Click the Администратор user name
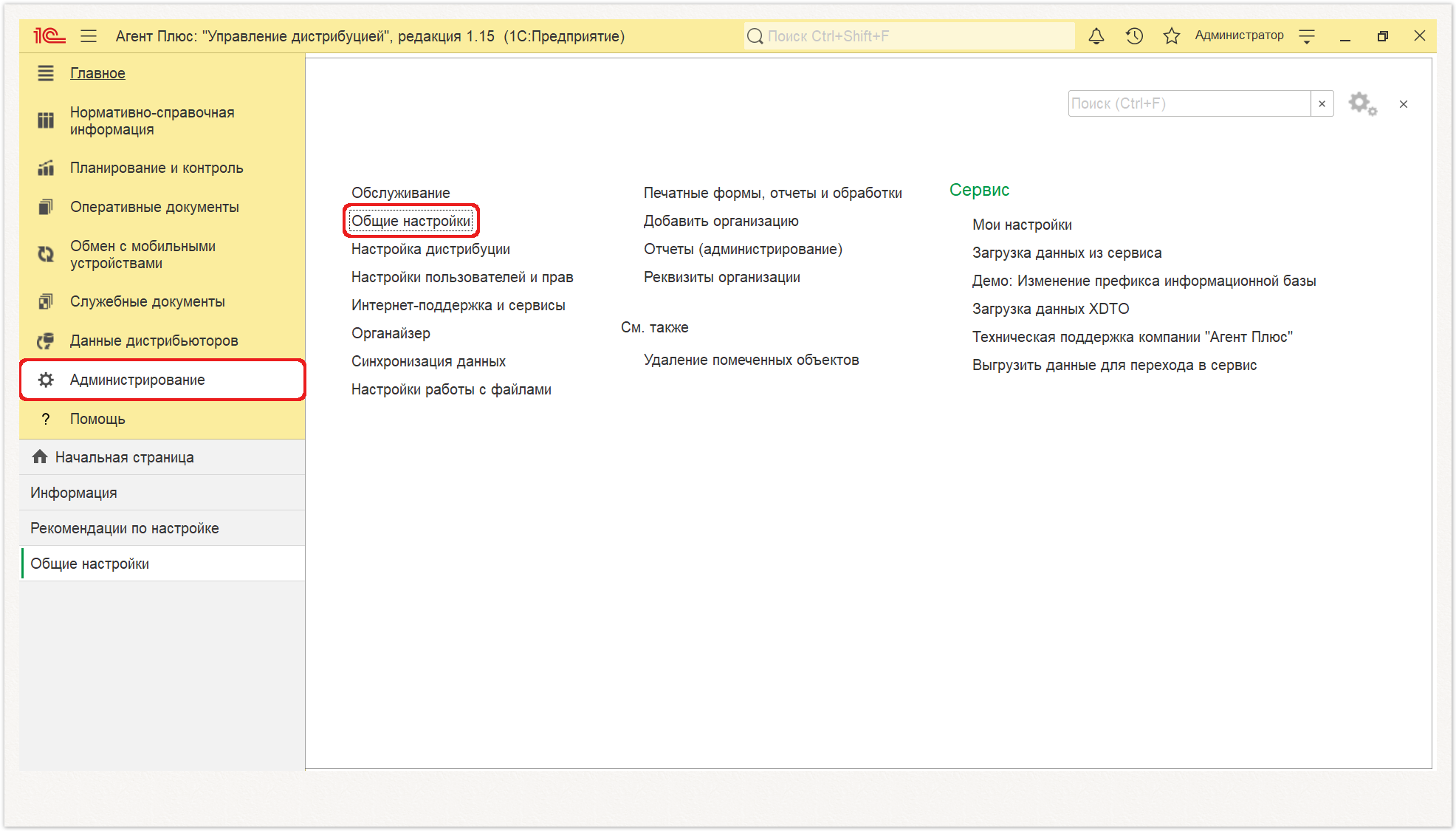 point(1239,35)
